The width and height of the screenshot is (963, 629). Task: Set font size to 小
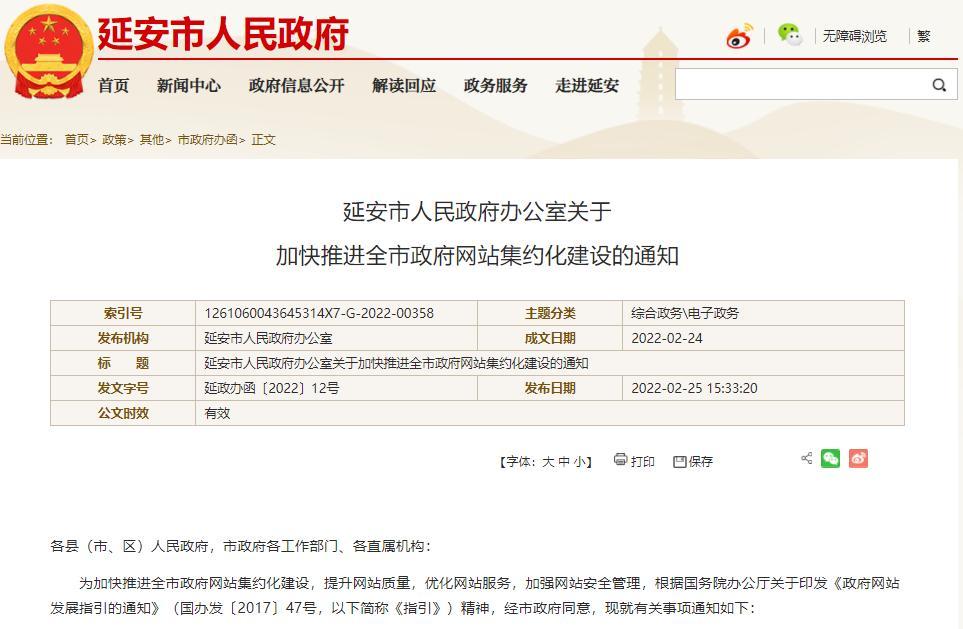tap(579, 462)
